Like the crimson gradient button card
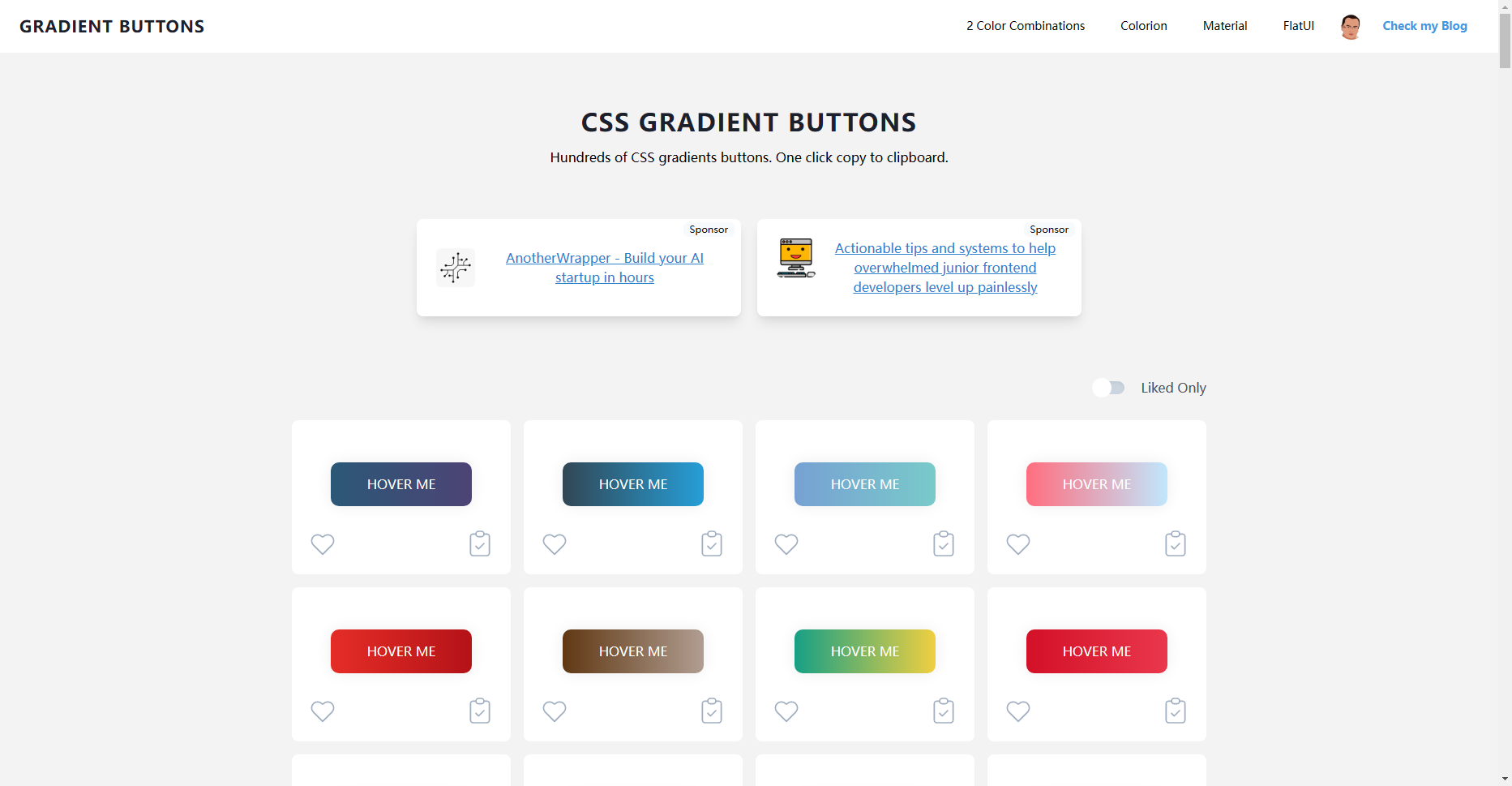 [1018, 711]
